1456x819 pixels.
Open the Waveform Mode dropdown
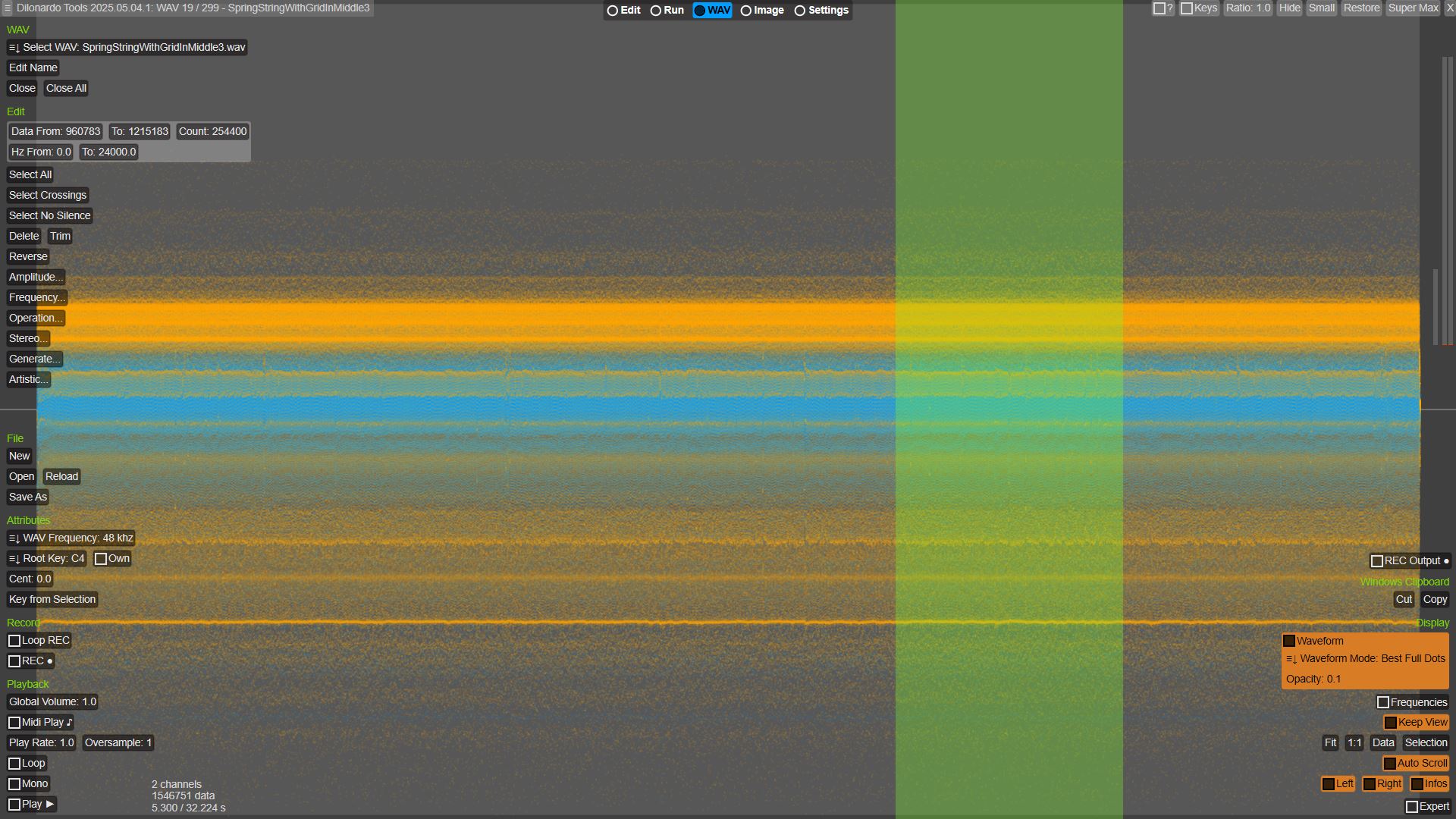pos(1365,658)
